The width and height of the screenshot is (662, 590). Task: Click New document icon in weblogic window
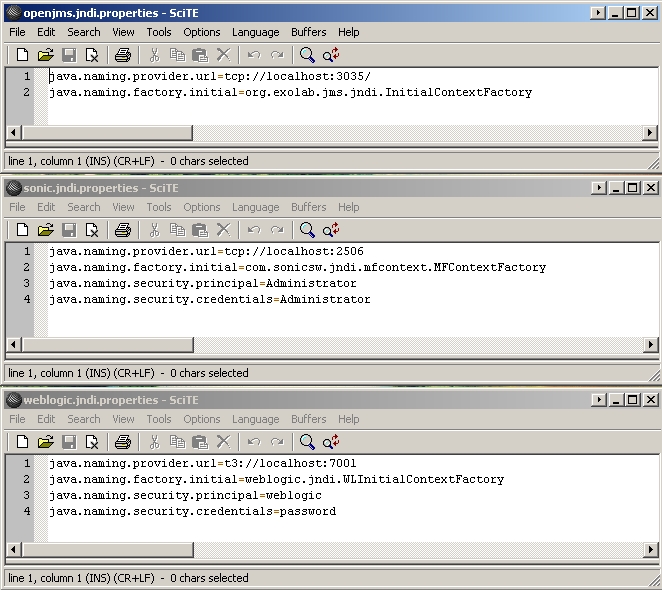(x=22, y=442)
